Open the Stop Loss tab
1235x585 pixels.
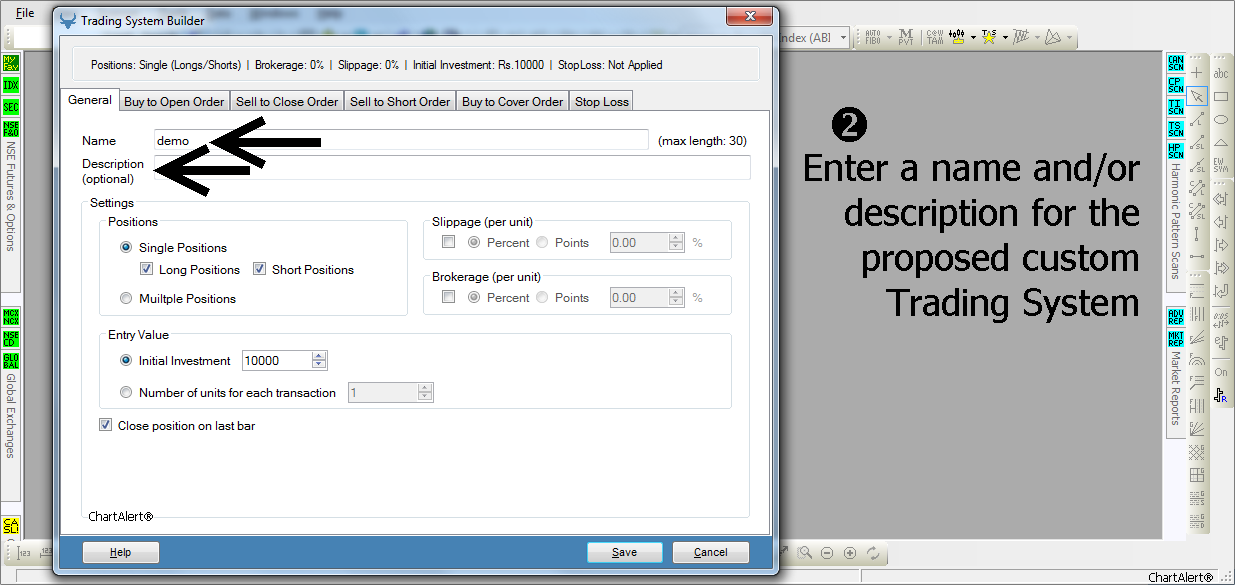[602, 101]
